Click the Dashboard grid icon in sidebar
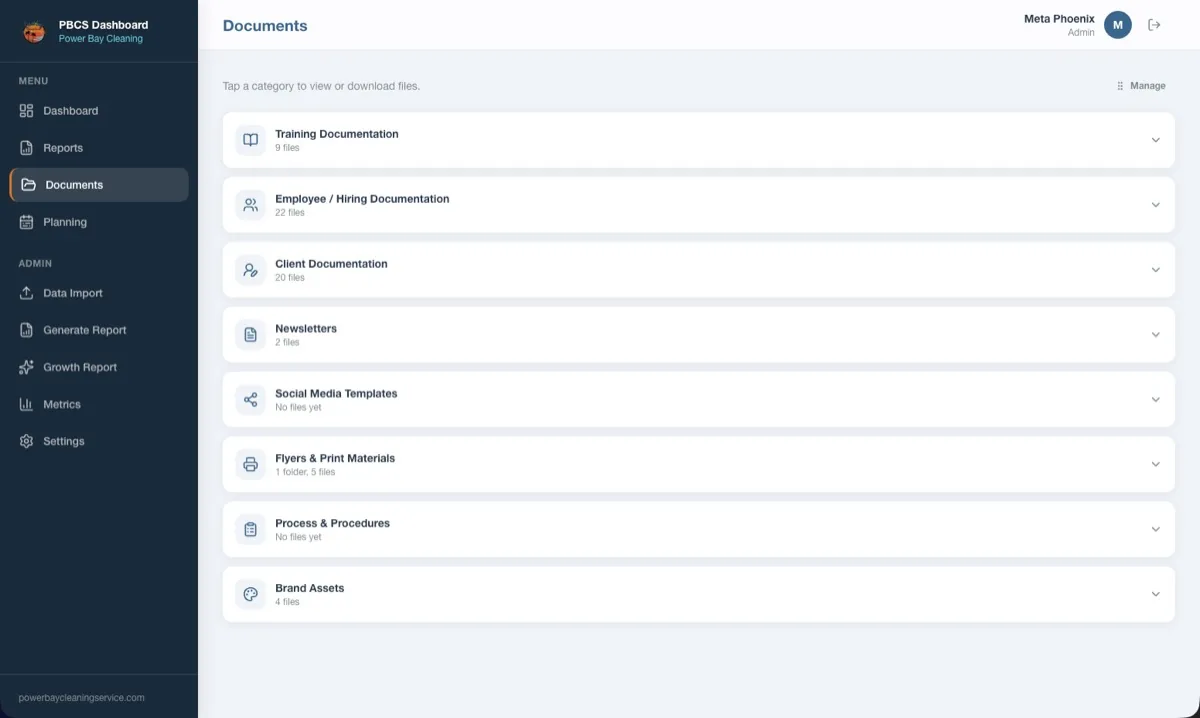 27,111
